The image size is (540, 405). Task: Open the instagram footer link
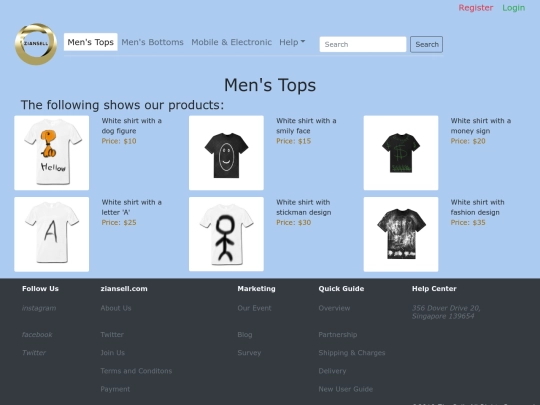pyautogui.click(x=39, y=308)
